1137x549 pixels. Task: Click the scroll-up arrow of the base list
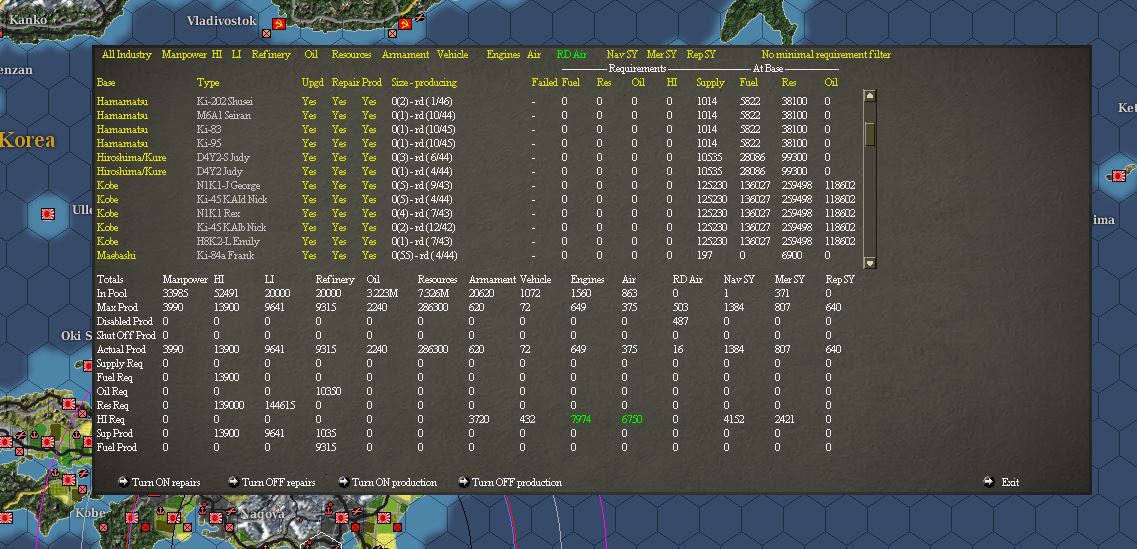(870, 96)
